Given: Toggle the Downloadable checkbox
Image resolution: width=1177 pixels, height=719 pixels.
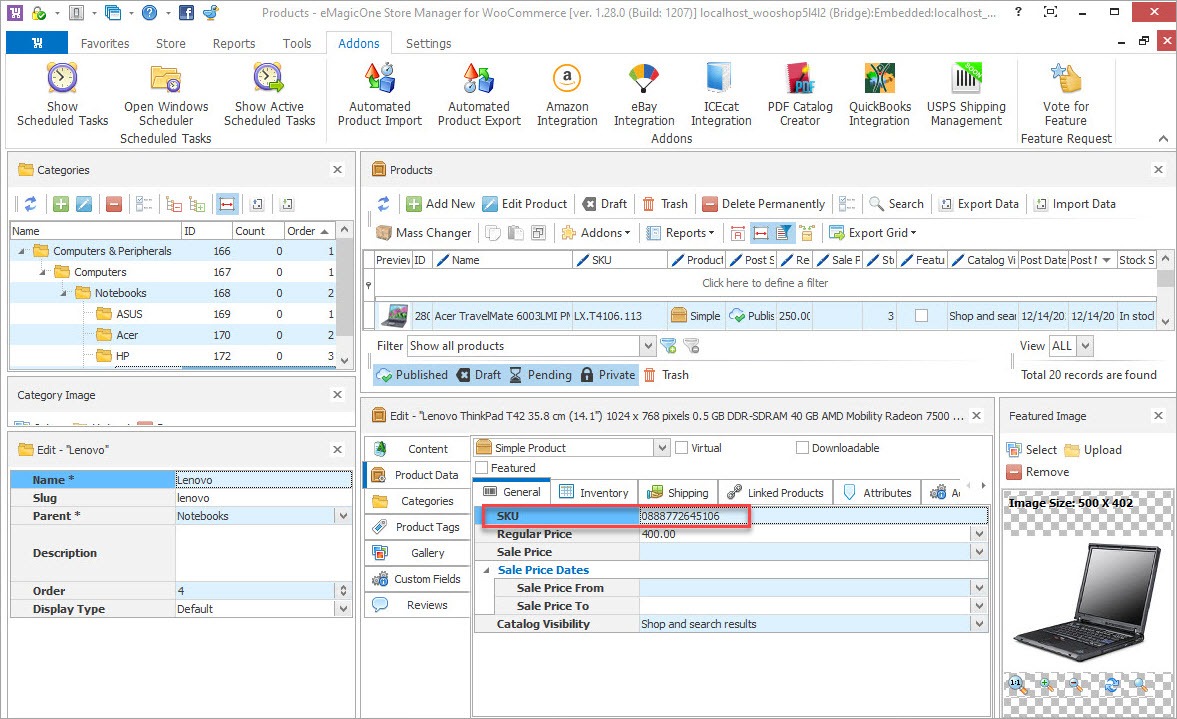Looking at the screenshot, I should pos(802,448).
